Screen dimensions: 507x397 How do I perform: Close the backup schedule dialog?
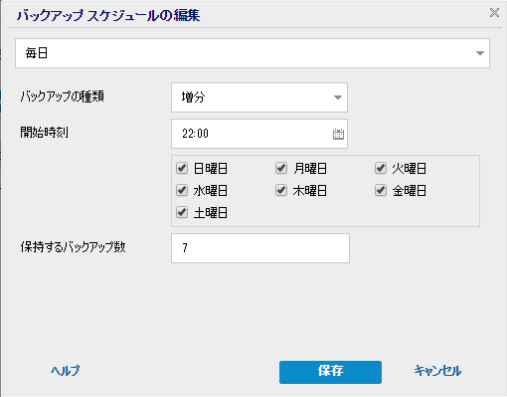coord(494,13)
